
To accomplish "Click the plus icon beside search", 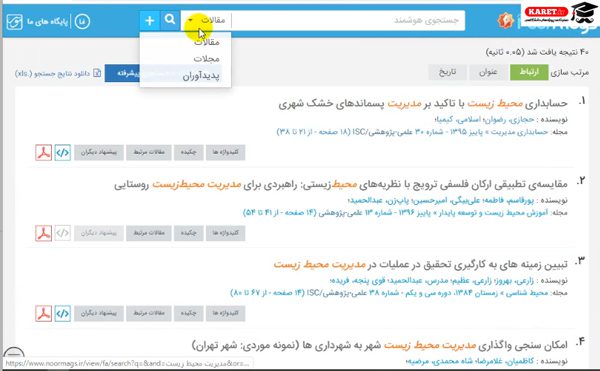I will (x=150, y=20).
